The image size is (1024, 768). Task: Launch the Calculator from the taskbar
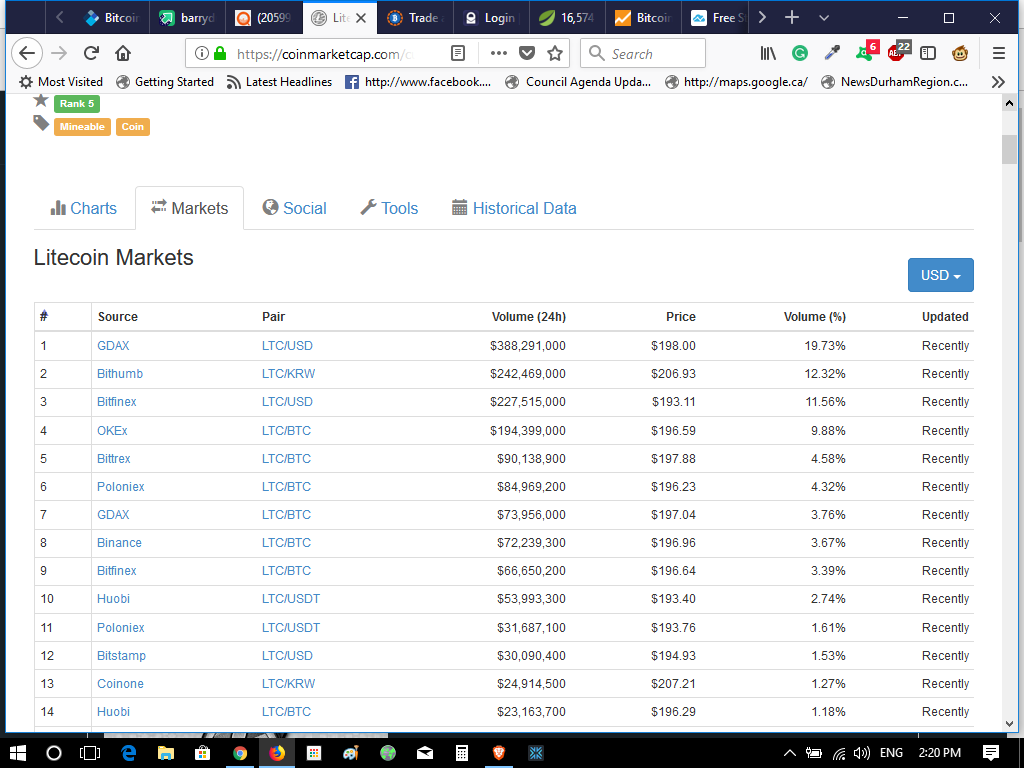click(x=462, y=753)
